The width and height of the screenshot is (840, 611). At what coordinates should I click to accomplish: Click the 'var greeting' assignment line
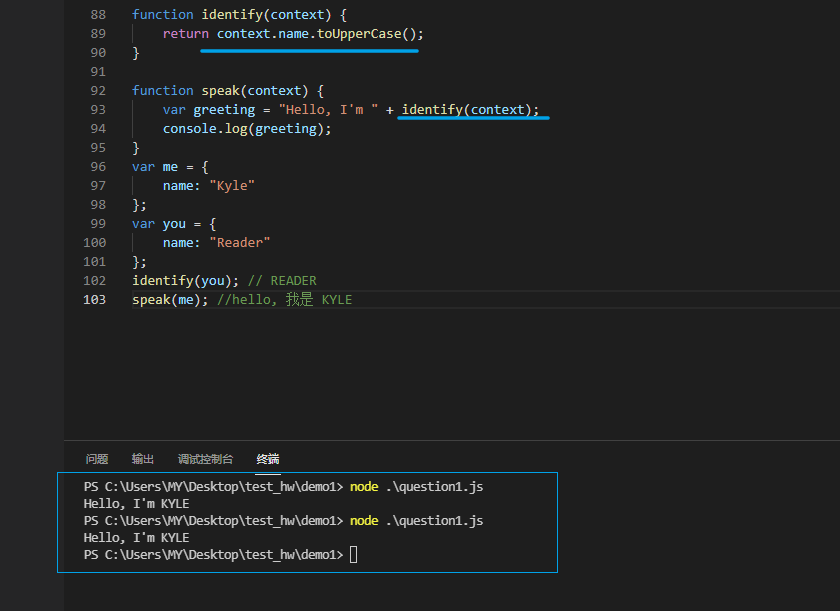click(x=351, y=110)
